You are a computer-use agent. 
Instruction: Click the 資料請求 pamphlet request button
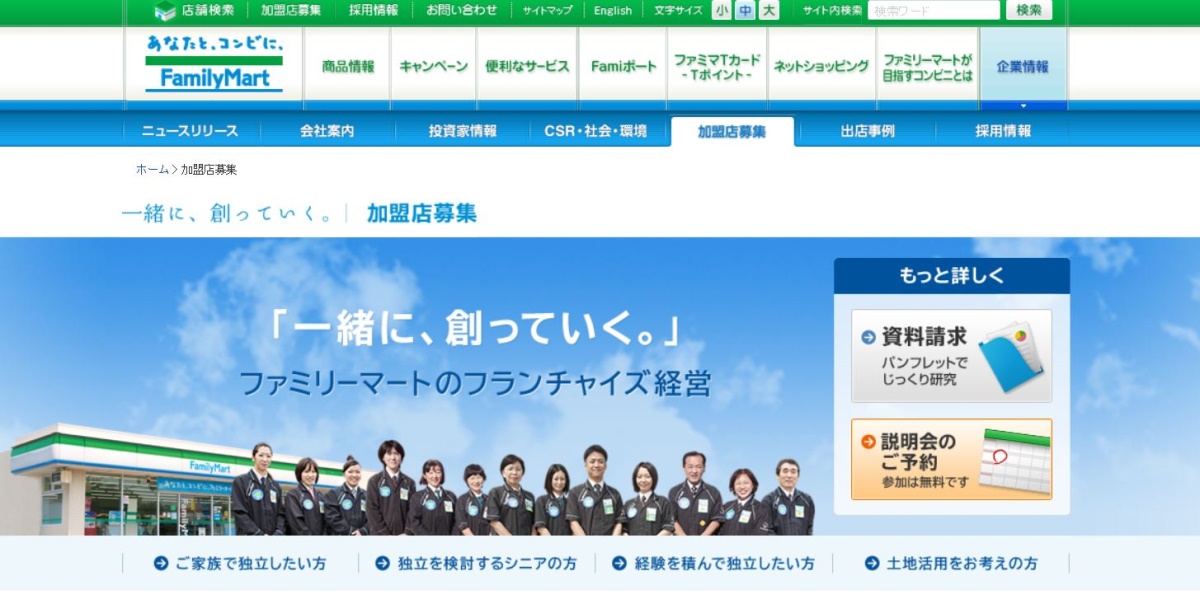click(x=951, y=356)
